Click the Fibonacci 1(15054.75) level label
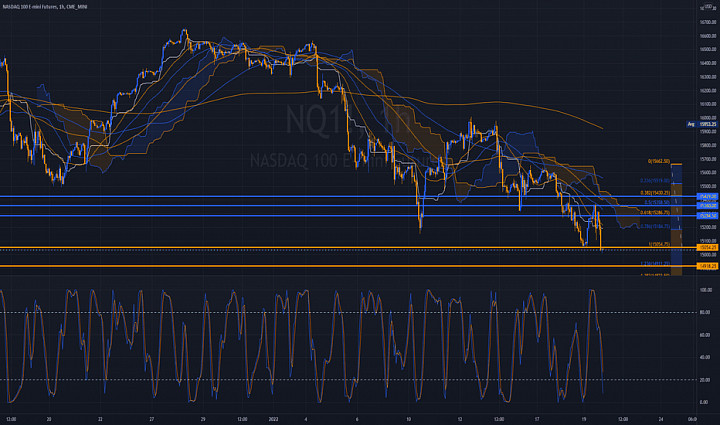The width and height of the screenshot is (720, 425). (659, 245)
